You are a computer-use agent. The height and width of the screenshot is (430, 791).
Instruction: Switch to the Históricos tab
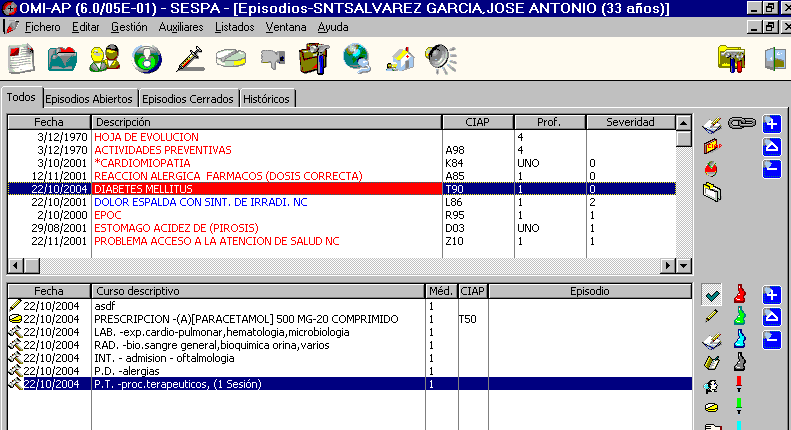pos(267,99)
